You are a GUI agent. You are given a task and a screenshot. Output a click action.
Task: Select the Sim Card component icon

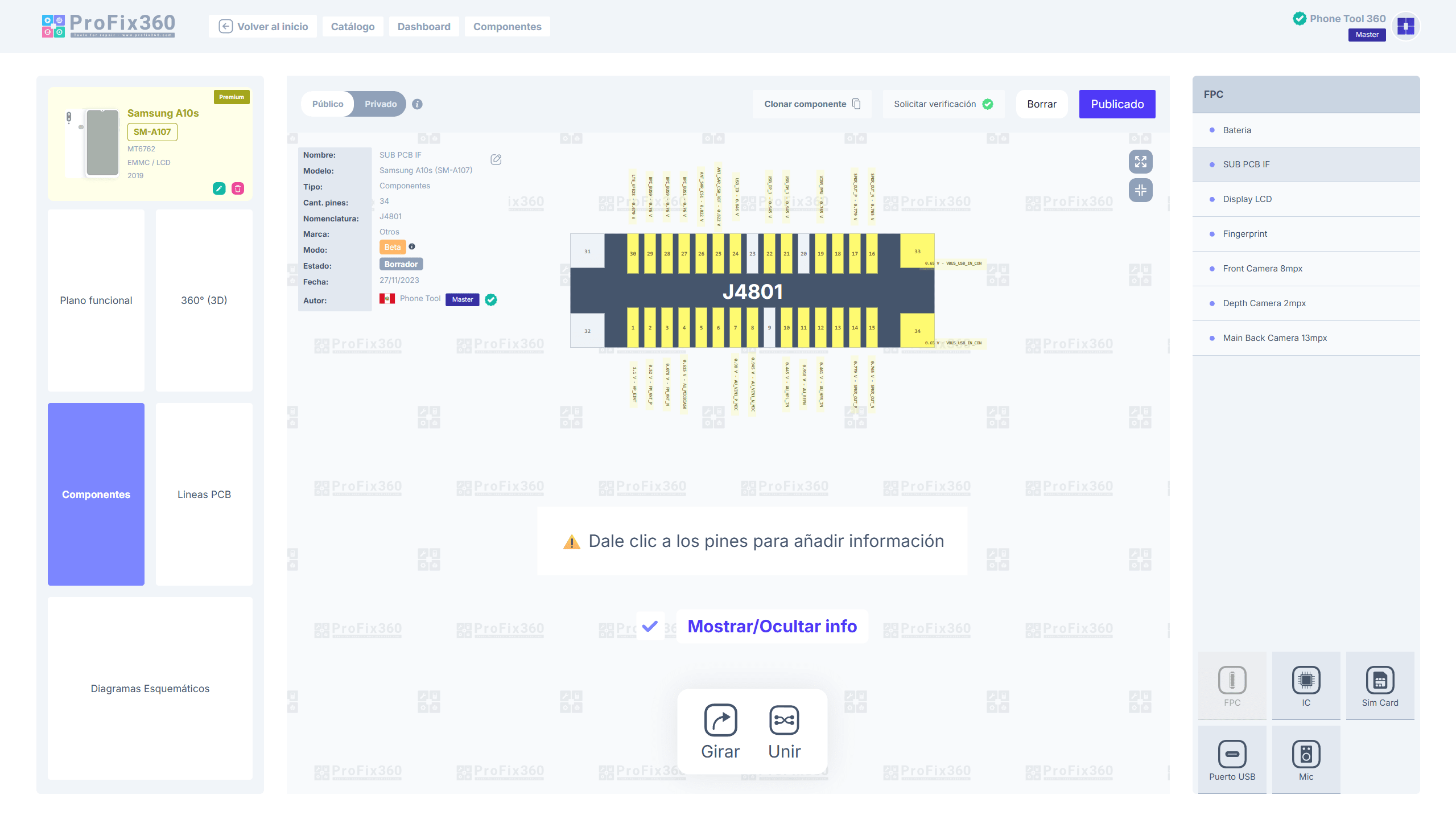click(x=1380, y=680)
